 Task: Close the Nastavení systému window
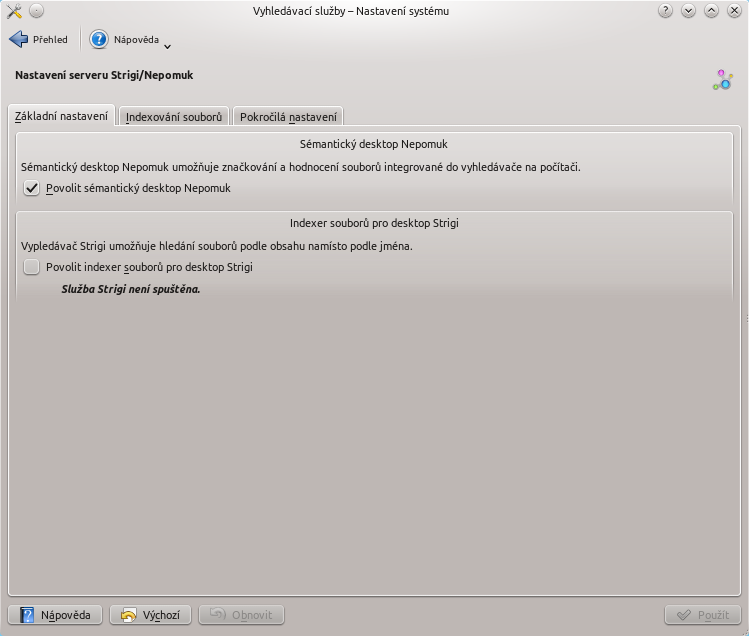[734, 11]
